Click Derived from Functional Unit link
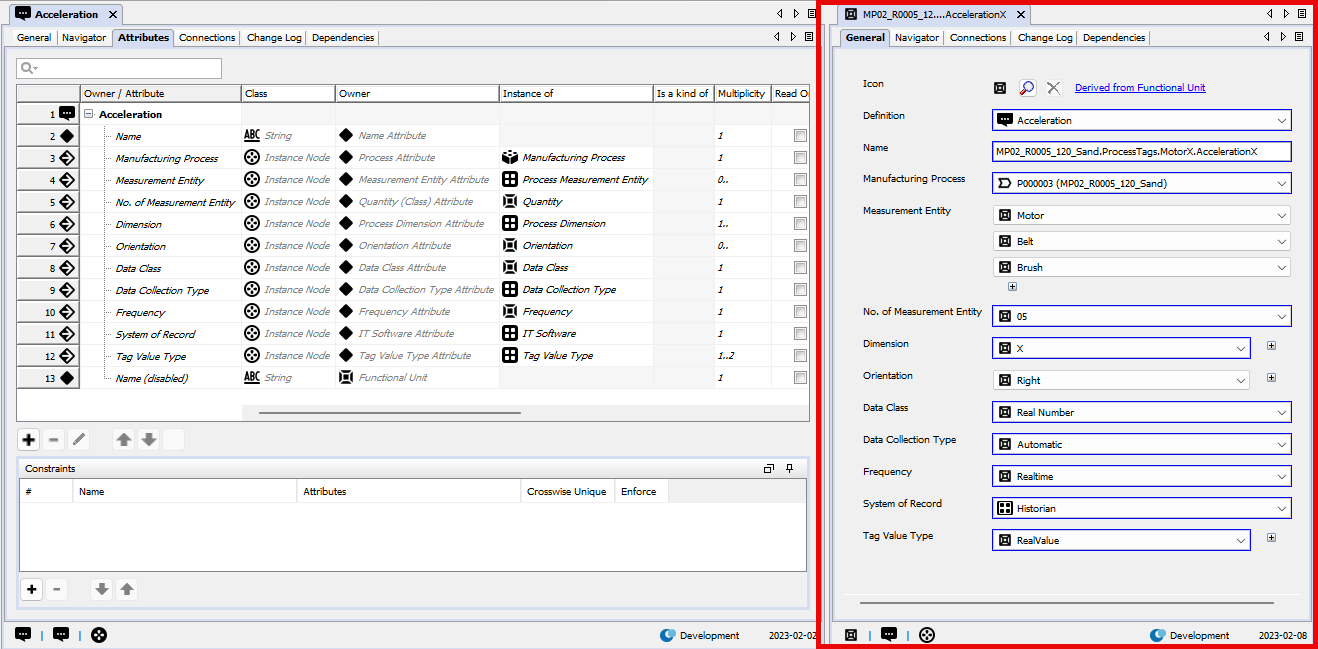 click(1140, 88)
